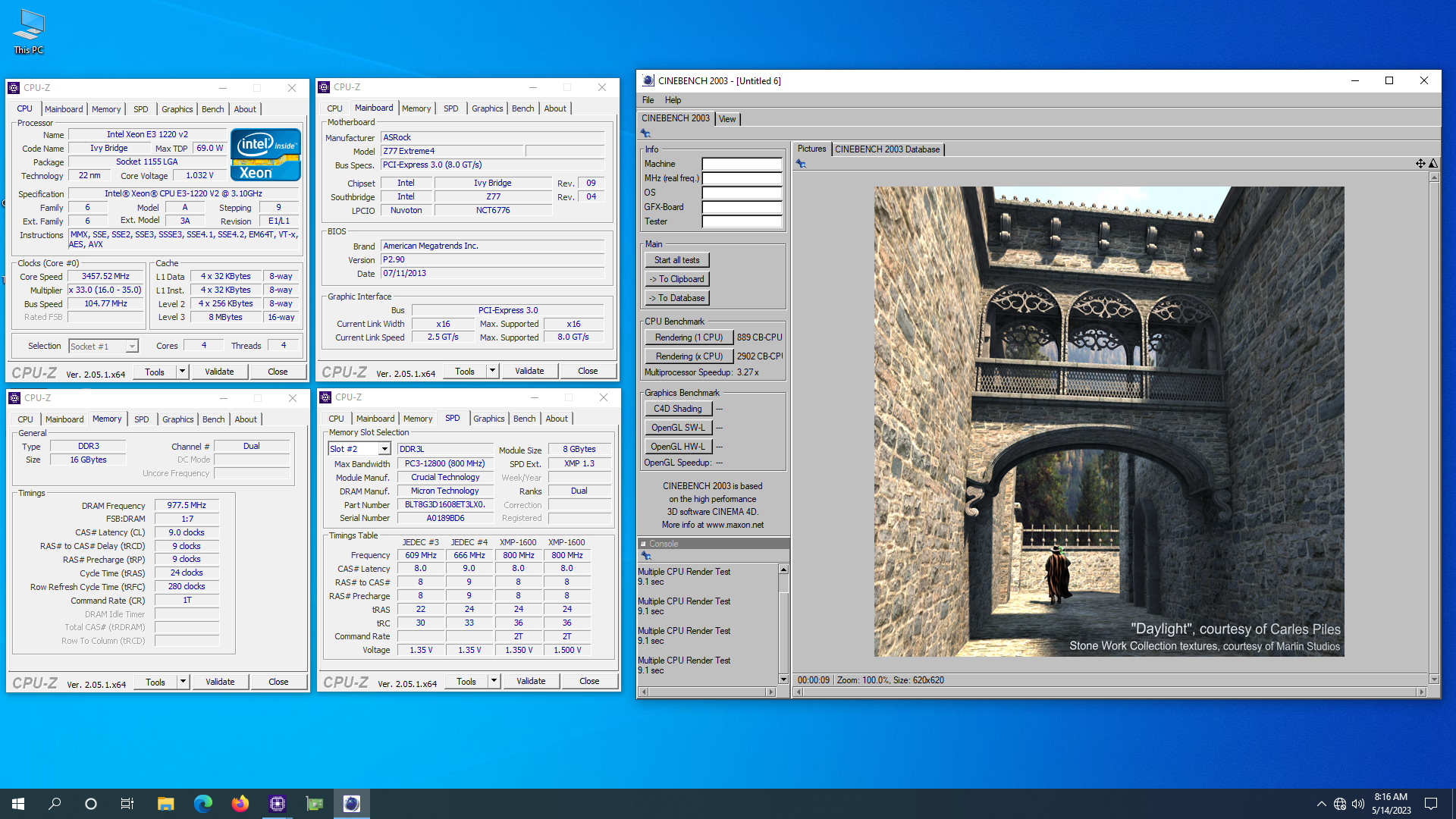The height and width of the screenshot is (819, 1456).
Task: Click the GFX-Board input field
Action: (742, 207)
